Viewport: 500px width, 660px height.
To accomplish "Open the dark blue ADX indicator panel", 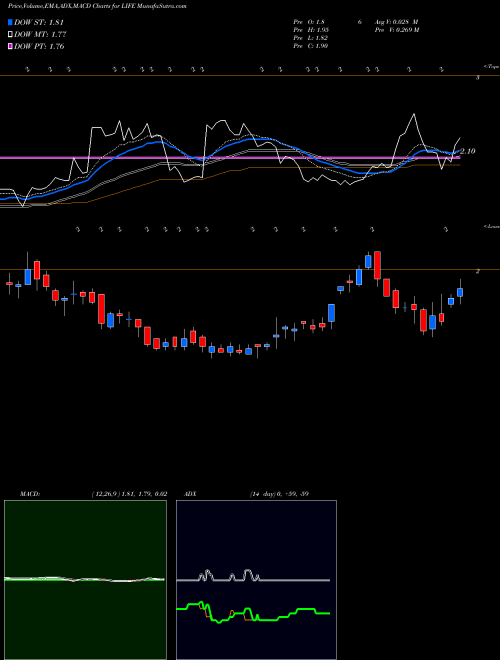I will click(256, 580).
